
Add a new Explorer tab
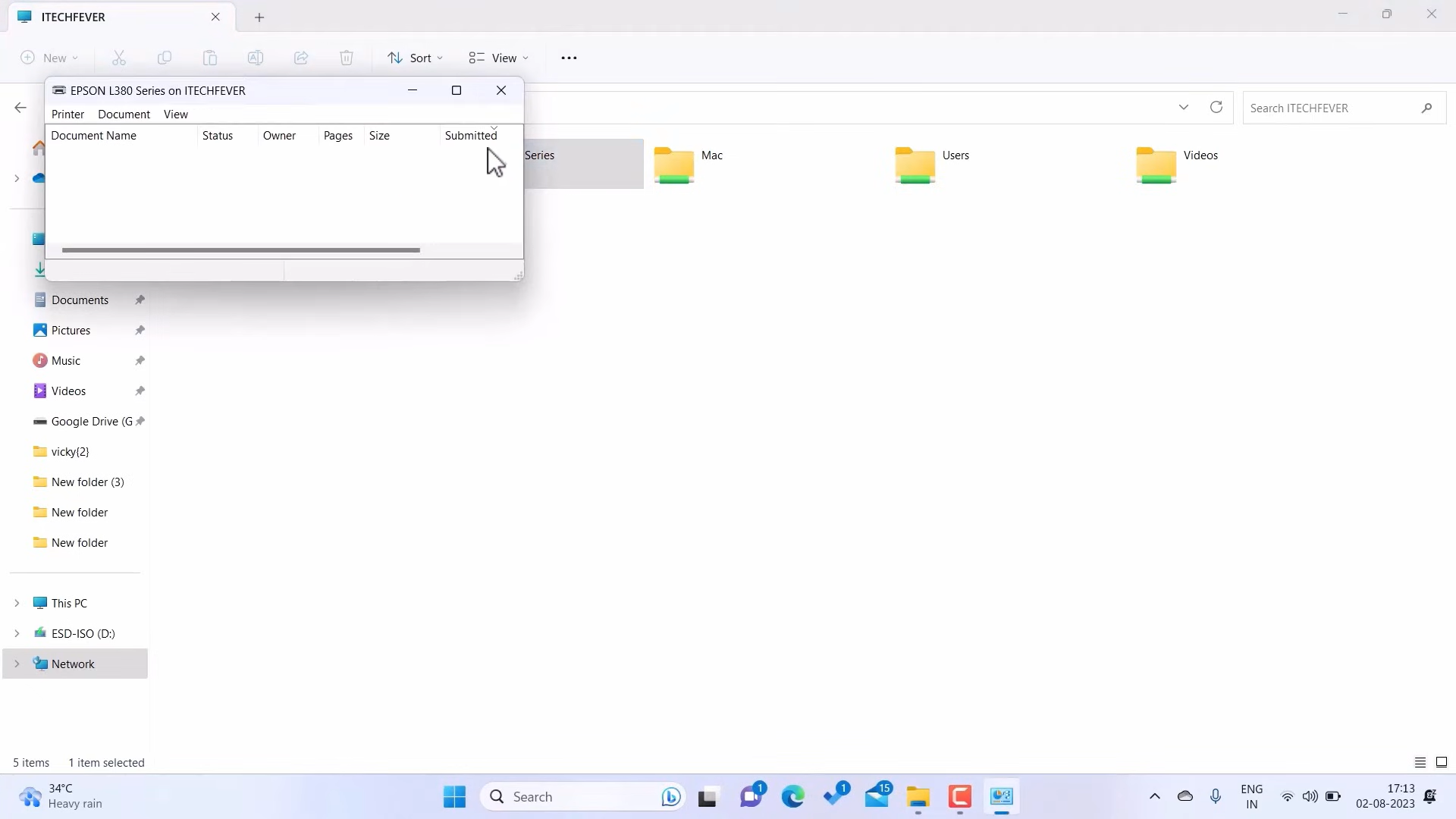coord(259,17)
